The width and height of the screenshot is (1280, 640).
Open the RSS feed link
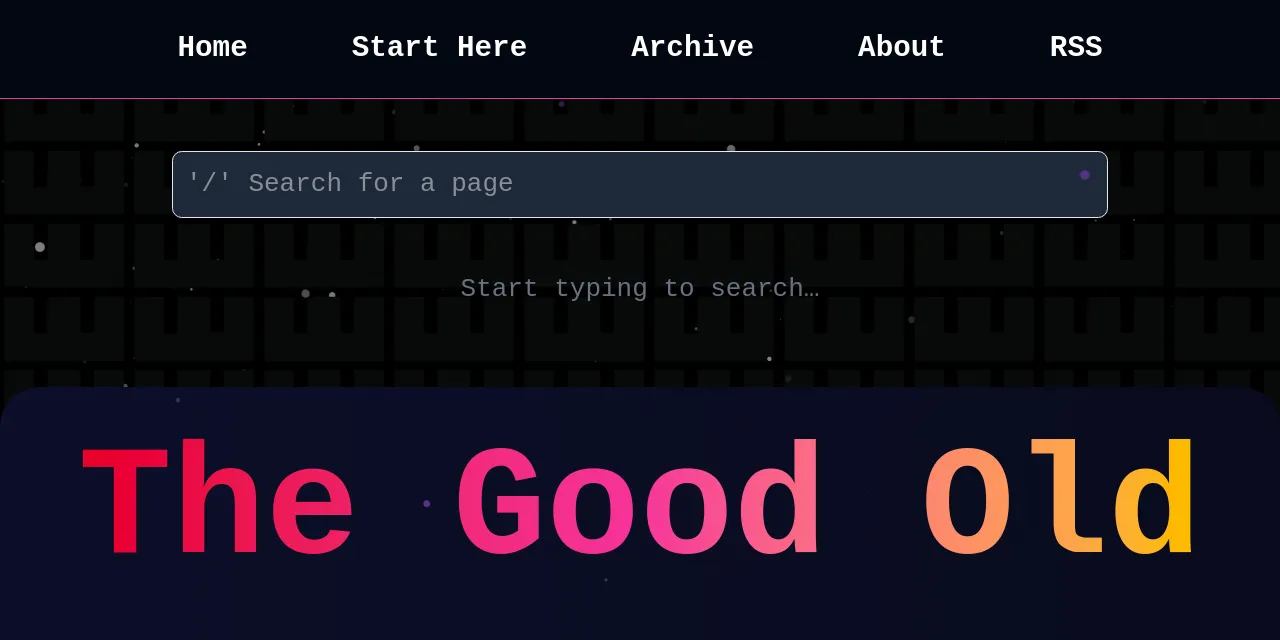pyautogui.click(x=1075, y=47)
